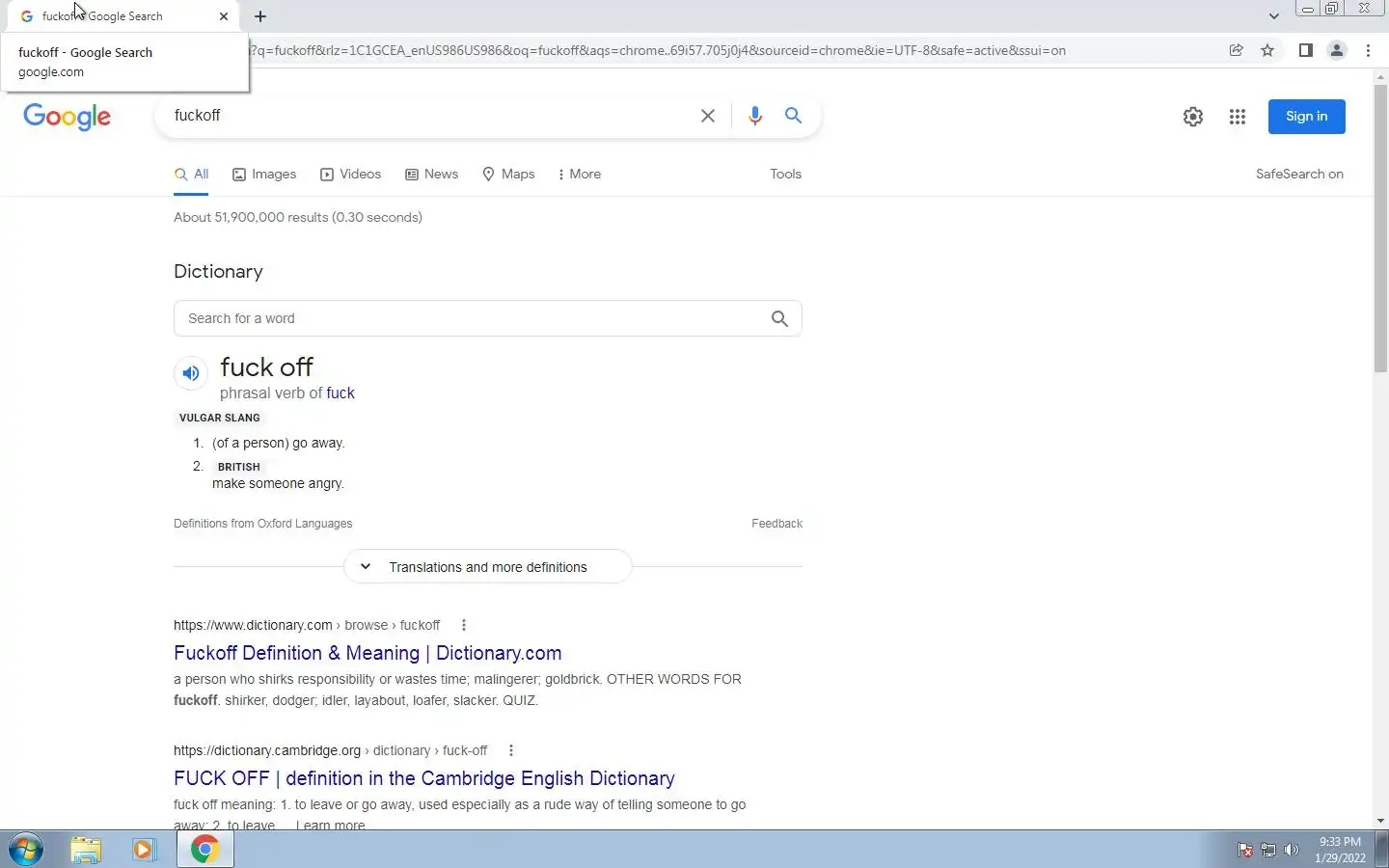Click the Sign in button

pyautogui.click(x=1306, y=117)
